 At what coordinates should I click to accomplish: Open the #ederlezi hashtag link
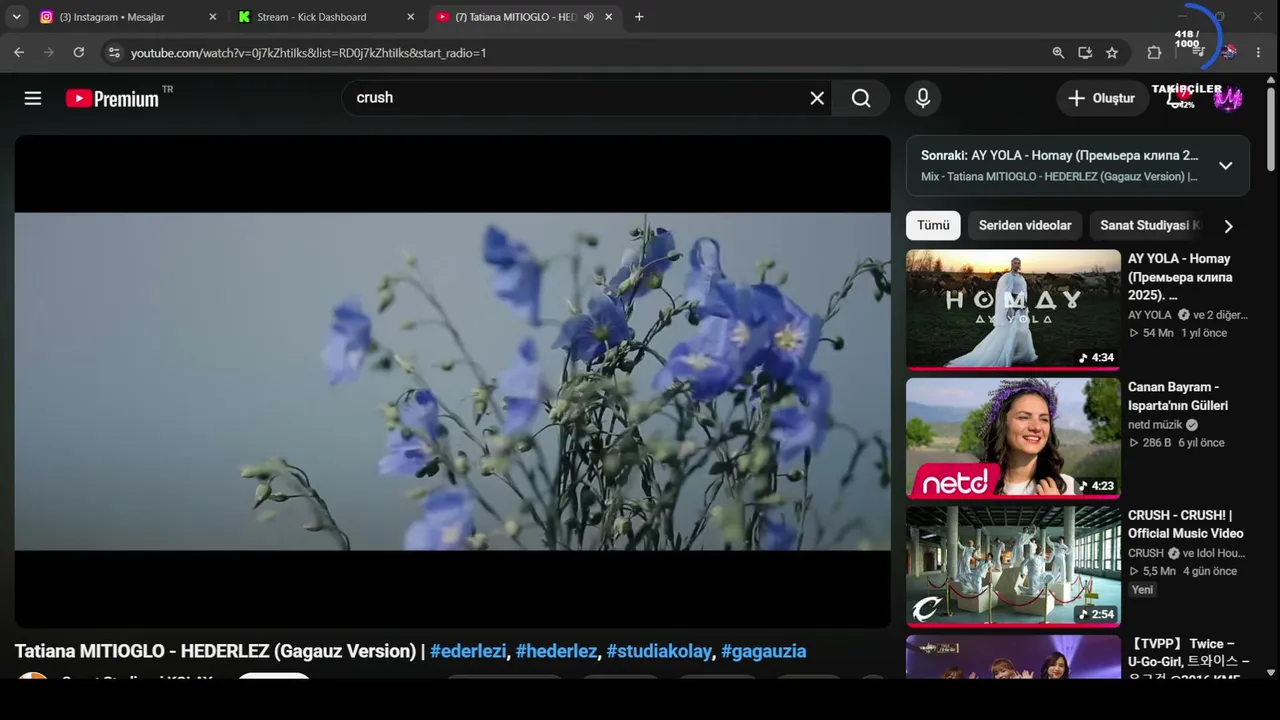(468, 651)
